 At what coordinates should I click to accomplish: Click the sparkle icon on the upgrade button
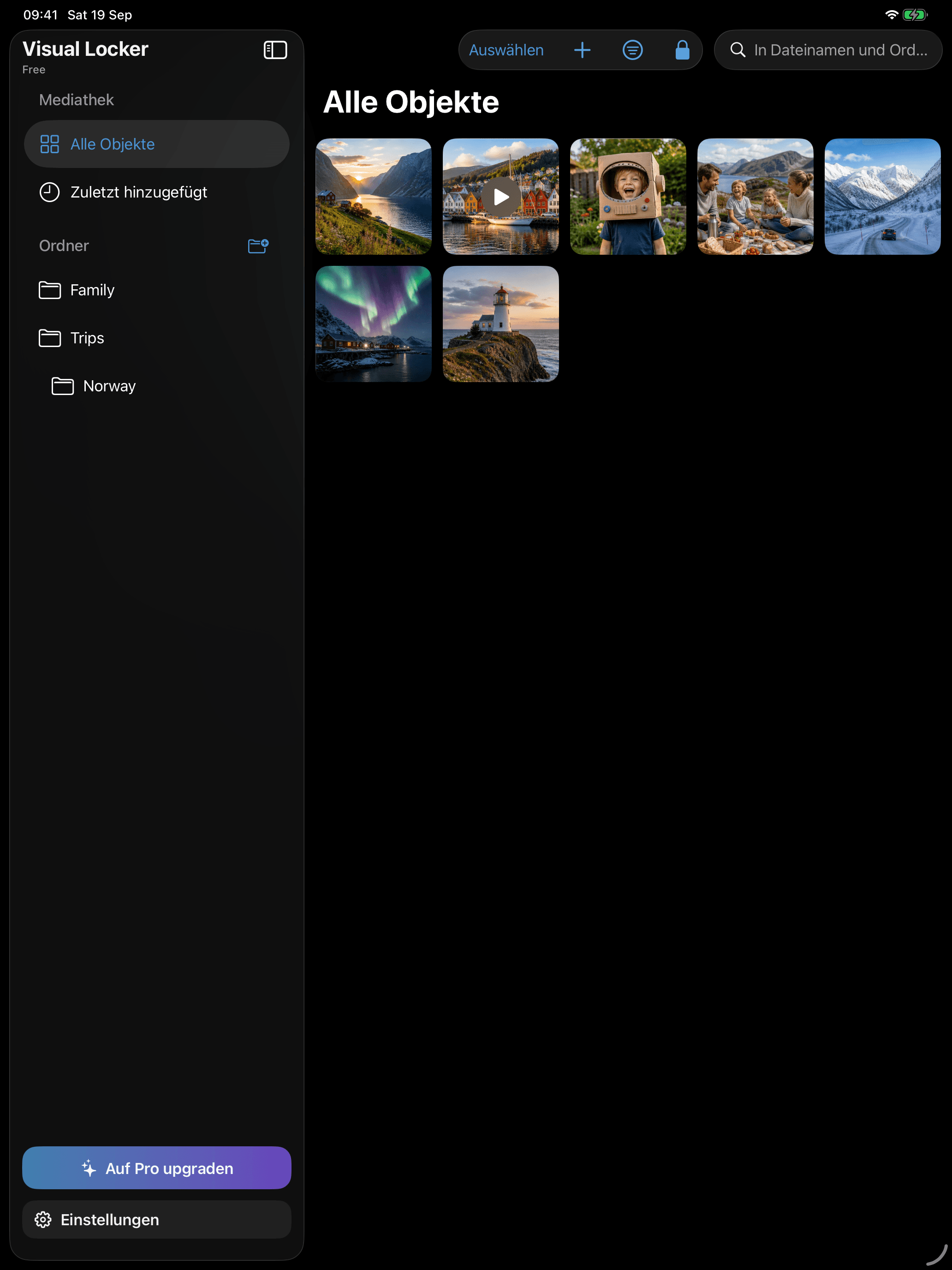pos(89,1168)
